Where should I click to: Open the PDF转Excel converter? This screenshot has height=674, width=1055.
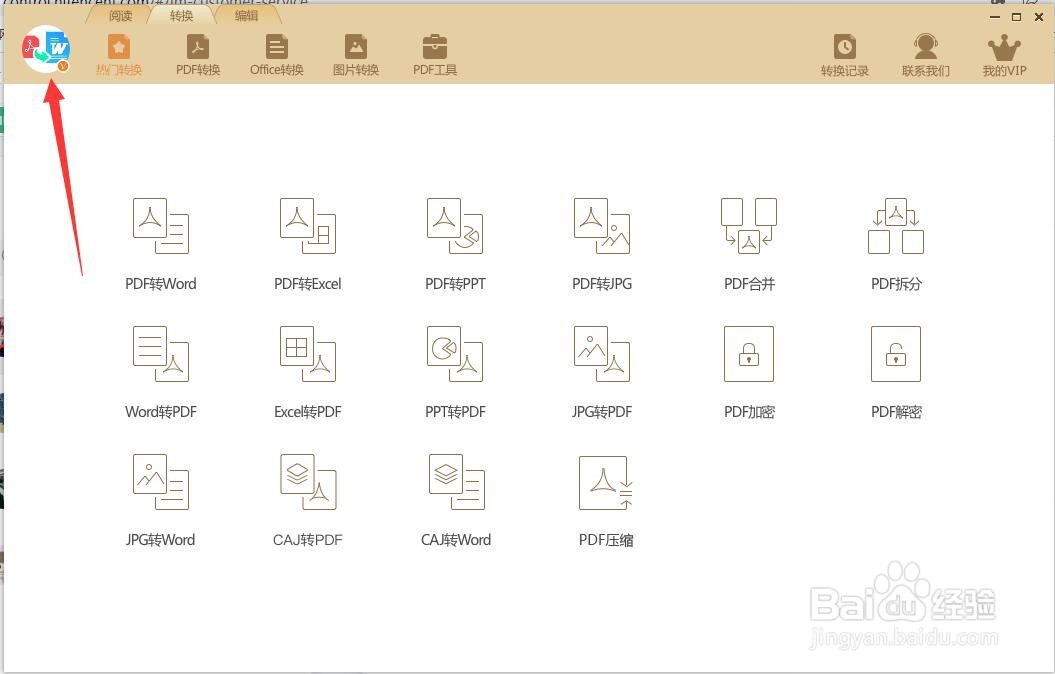(x=307, y=244)
